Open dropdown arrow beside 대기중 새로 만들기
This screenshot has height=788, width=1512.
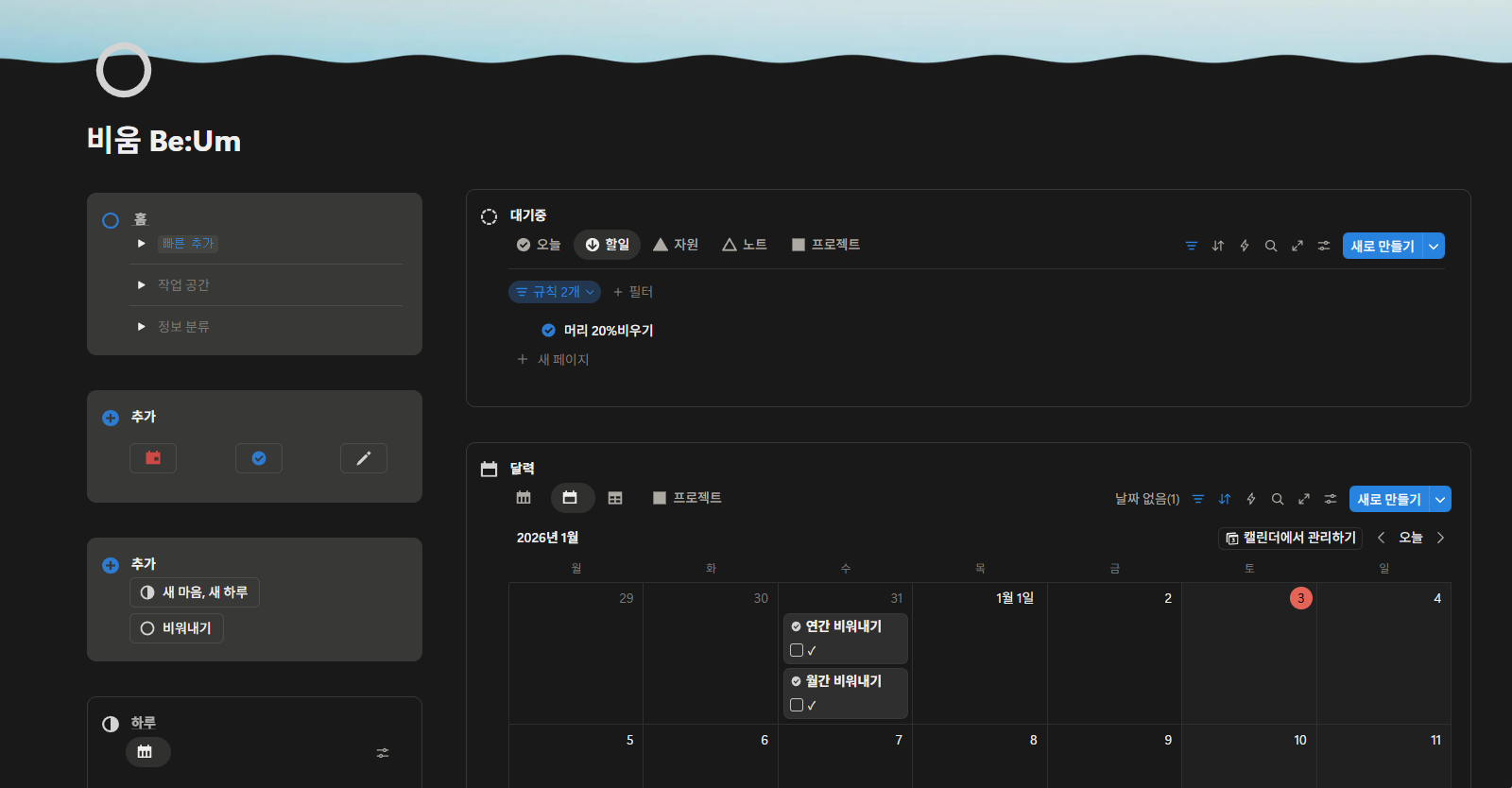click(x=1434, y=246)
